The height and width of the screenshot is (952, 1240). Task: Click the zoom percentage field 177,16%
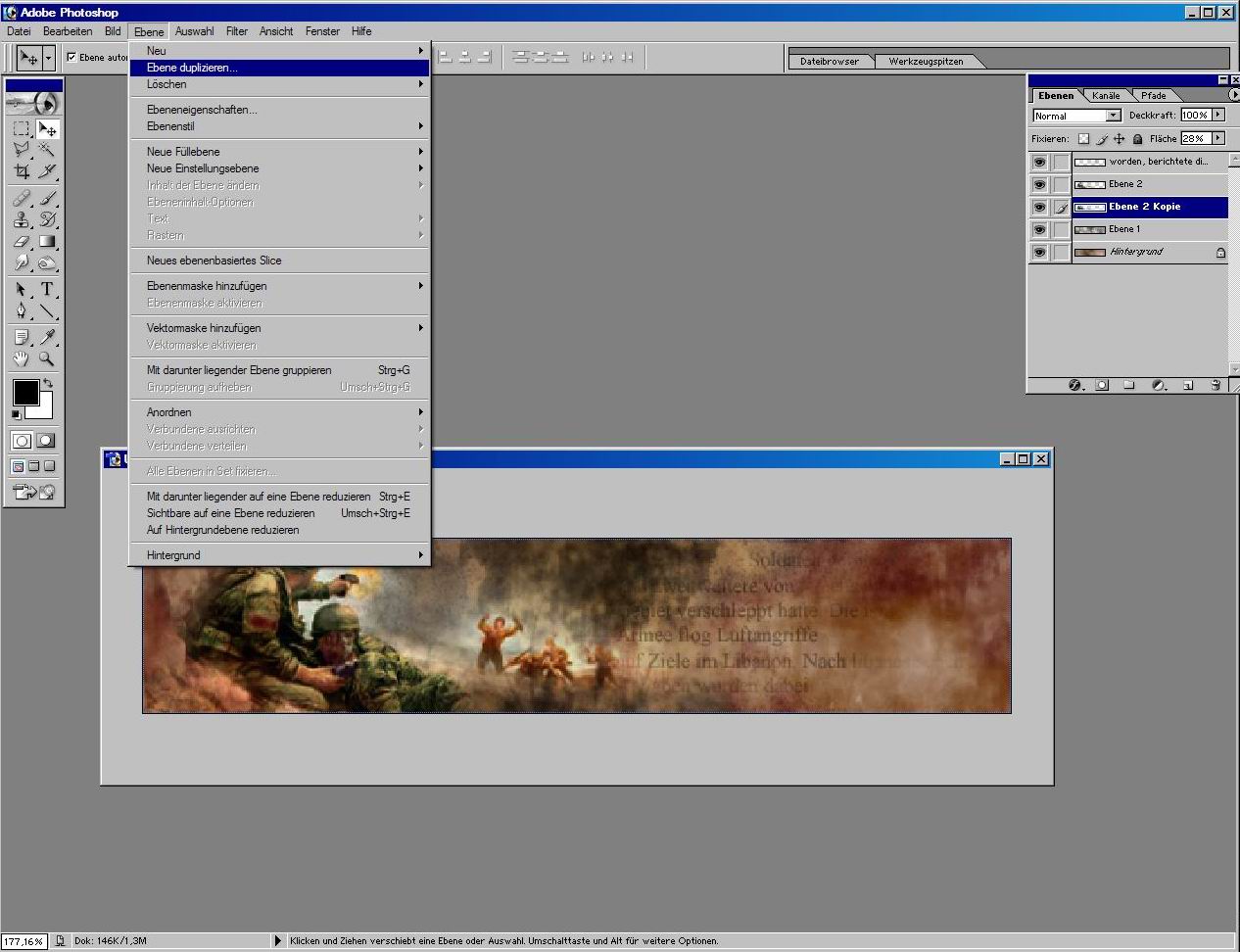pos(24,941)
